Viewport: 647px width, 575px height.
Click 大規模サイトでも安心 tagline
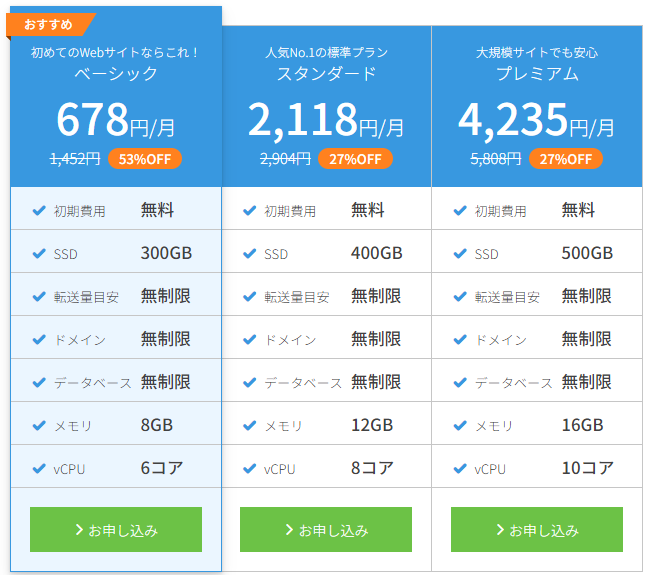point(537,53)
